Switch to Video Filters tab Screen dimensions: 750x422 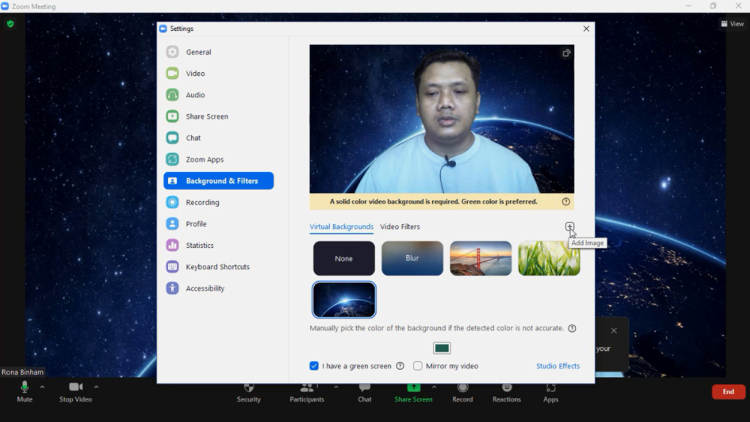(400, 227)
